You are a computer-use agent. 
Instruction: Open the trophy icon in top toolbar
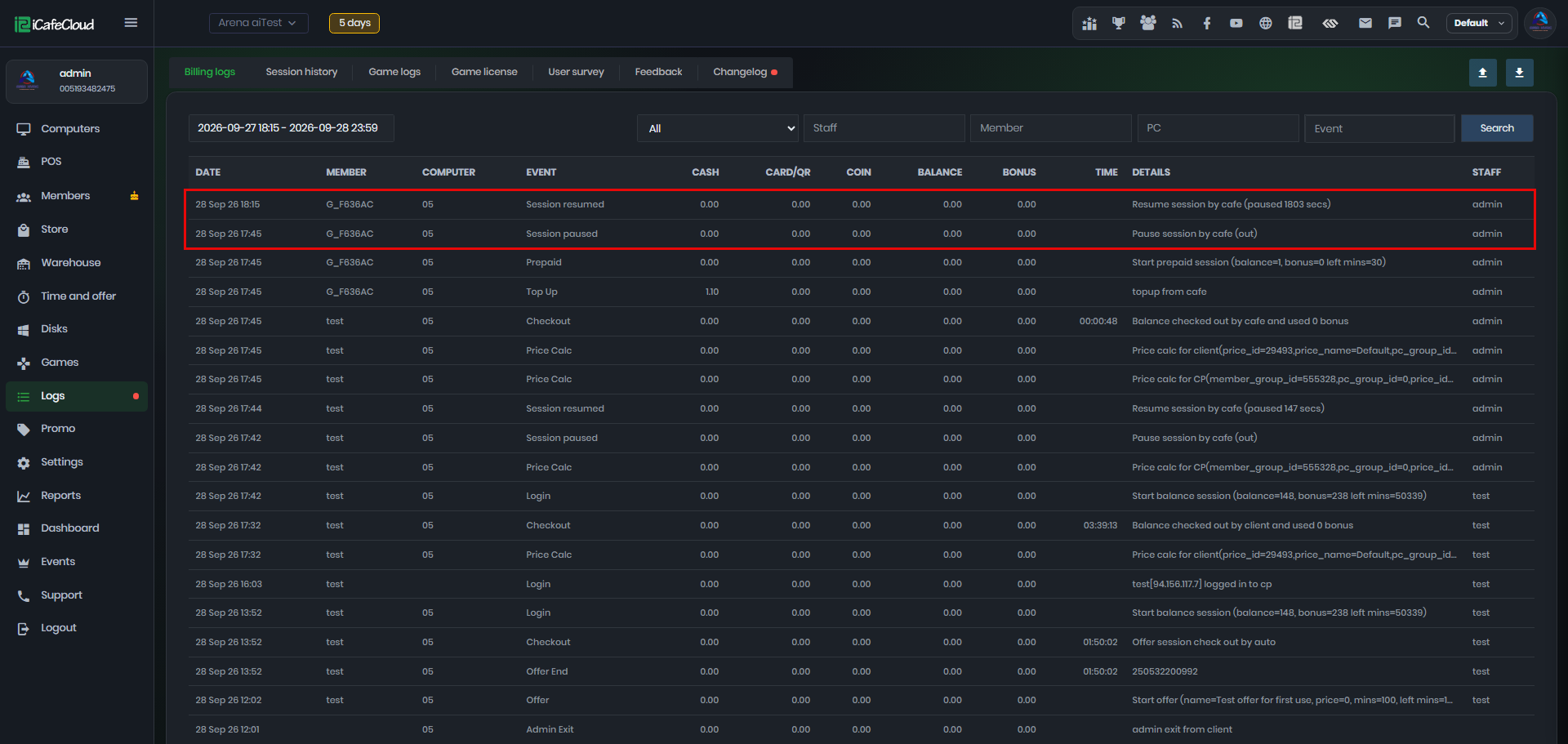pyautogui.click(x=1118, y=23)
